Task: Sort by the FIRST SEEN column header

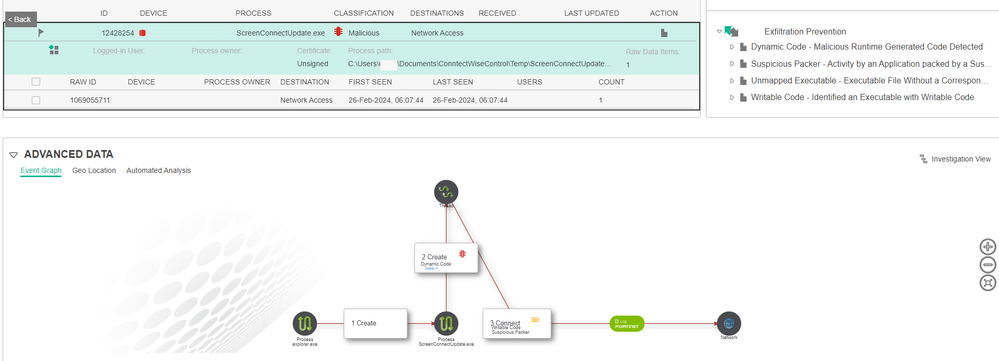Action: coord(370,82)
